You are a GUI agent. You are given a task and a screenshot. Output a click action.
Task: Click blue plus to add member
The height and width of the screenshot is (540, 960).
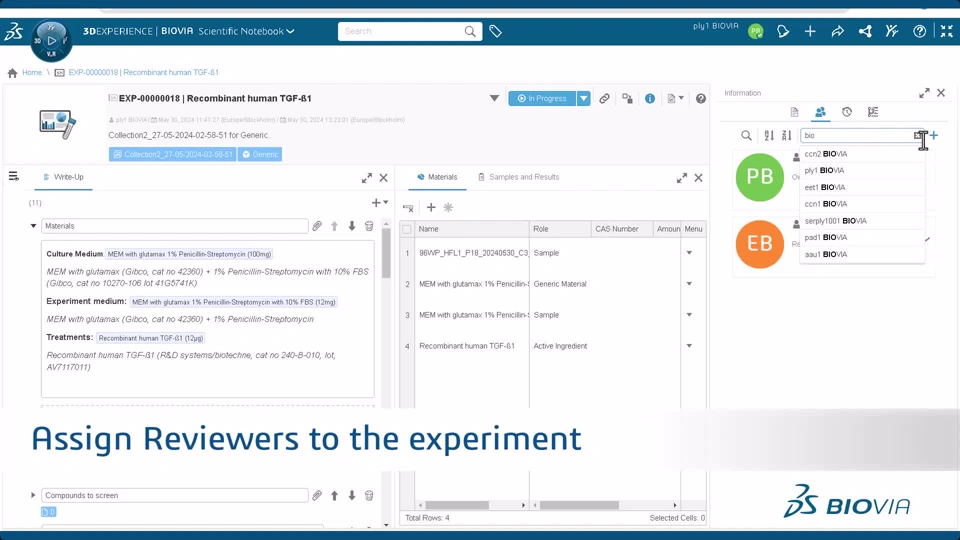[x=934, y=135]
